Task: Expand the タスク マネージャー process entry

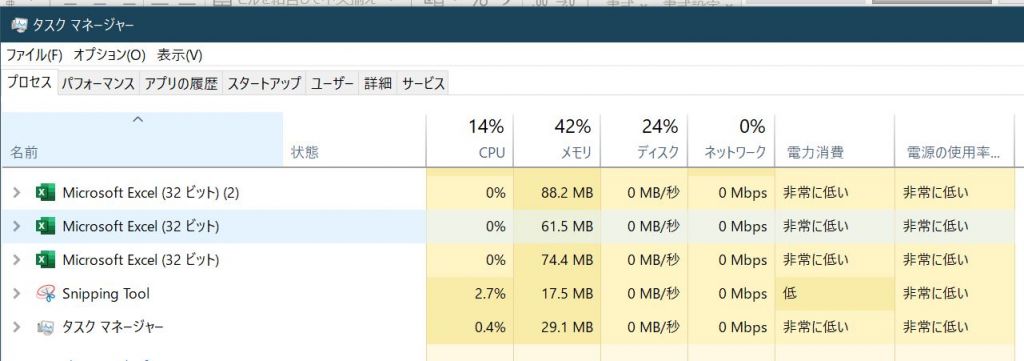Action: click(x=17, y=327)
